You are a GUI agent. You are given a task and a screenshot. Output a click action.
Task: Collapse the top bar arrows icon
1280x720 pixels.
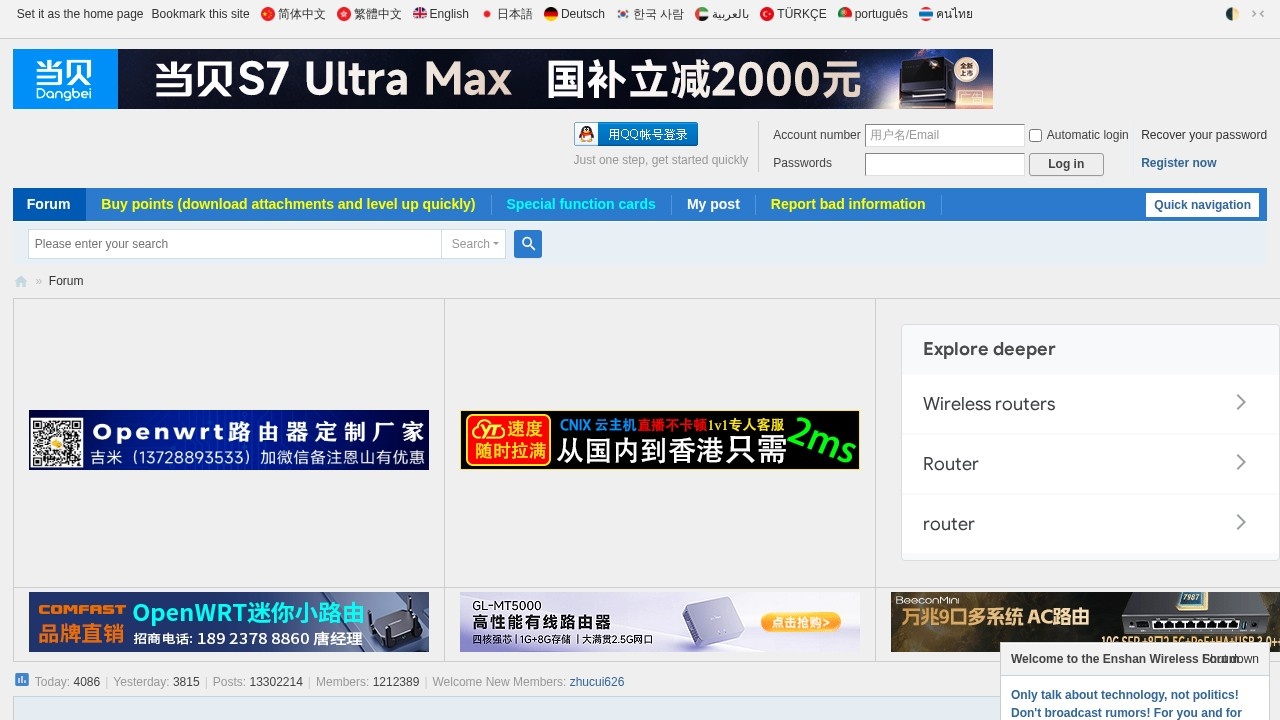click(1258, 14)
